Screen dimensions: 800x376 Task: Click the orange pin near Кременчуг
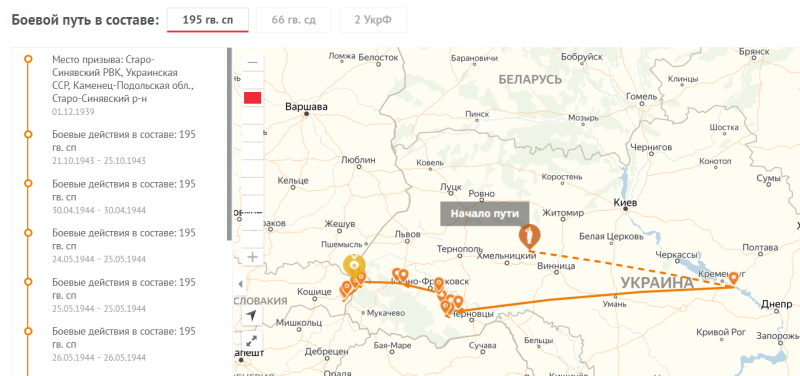tap(734, 279)
